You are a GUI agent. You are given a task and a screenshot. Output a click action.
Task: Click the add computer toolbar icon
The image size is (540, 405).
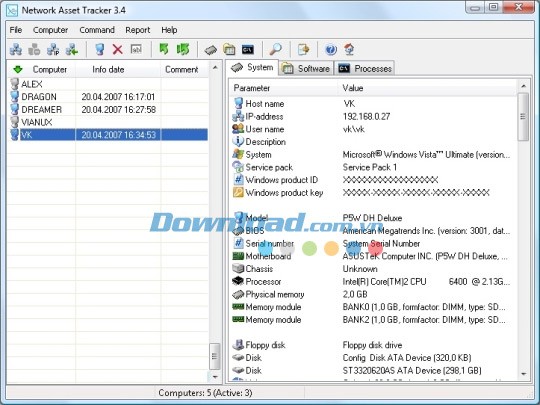[x=100, y=50]
